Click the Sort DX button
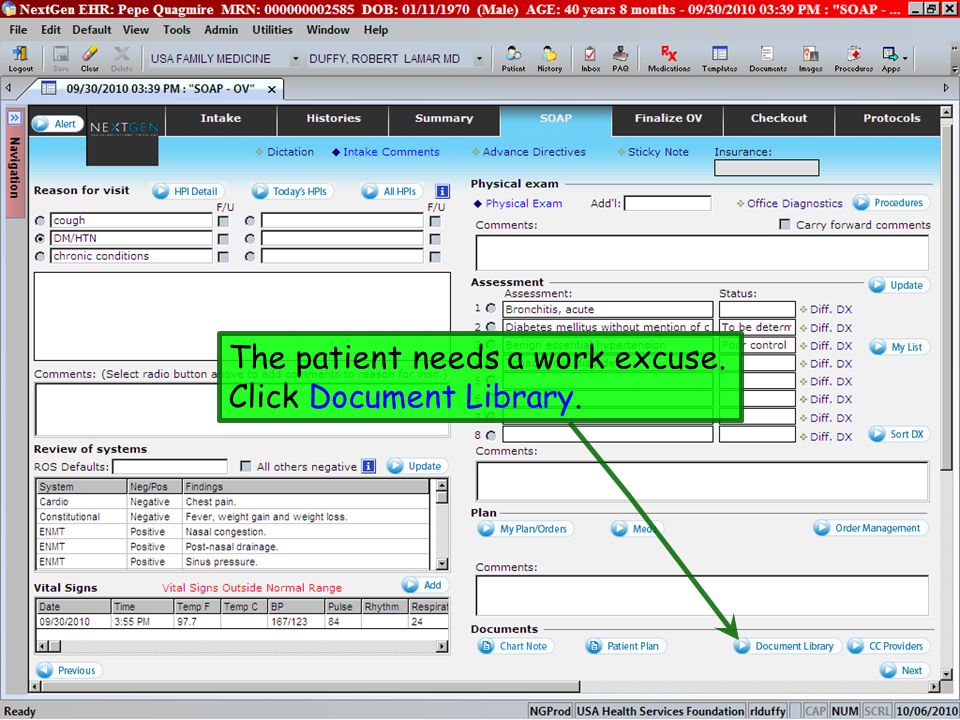 click(x=899, y=434)
